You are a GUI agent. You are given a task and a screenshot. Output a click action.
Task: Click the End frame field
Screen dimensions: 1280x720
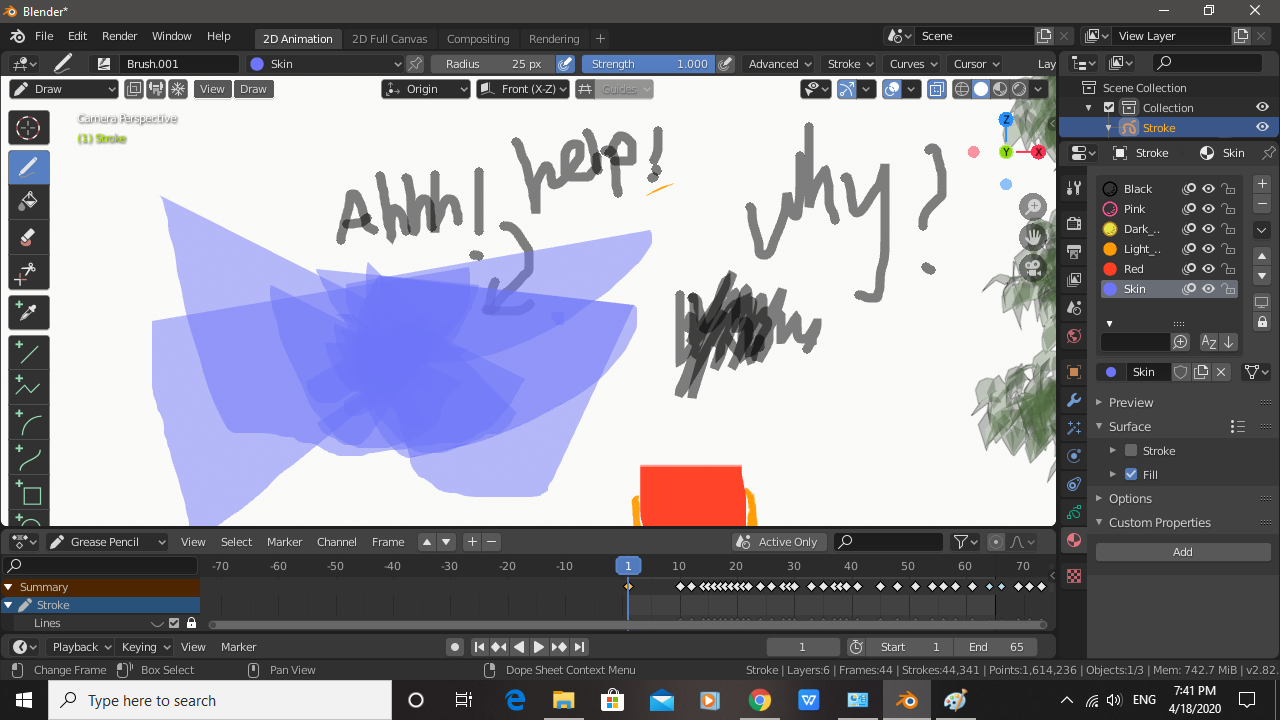[x=997, y=647]
